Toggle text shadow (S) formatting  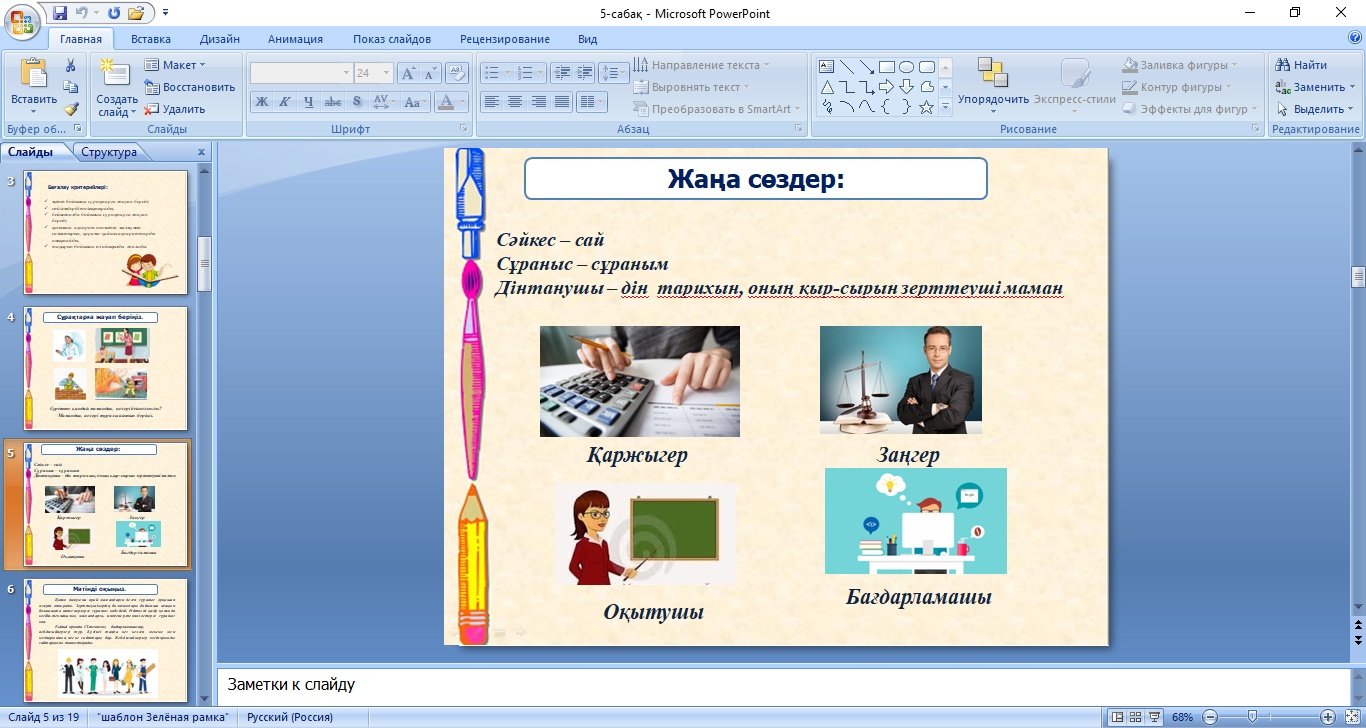coord(356,102)
